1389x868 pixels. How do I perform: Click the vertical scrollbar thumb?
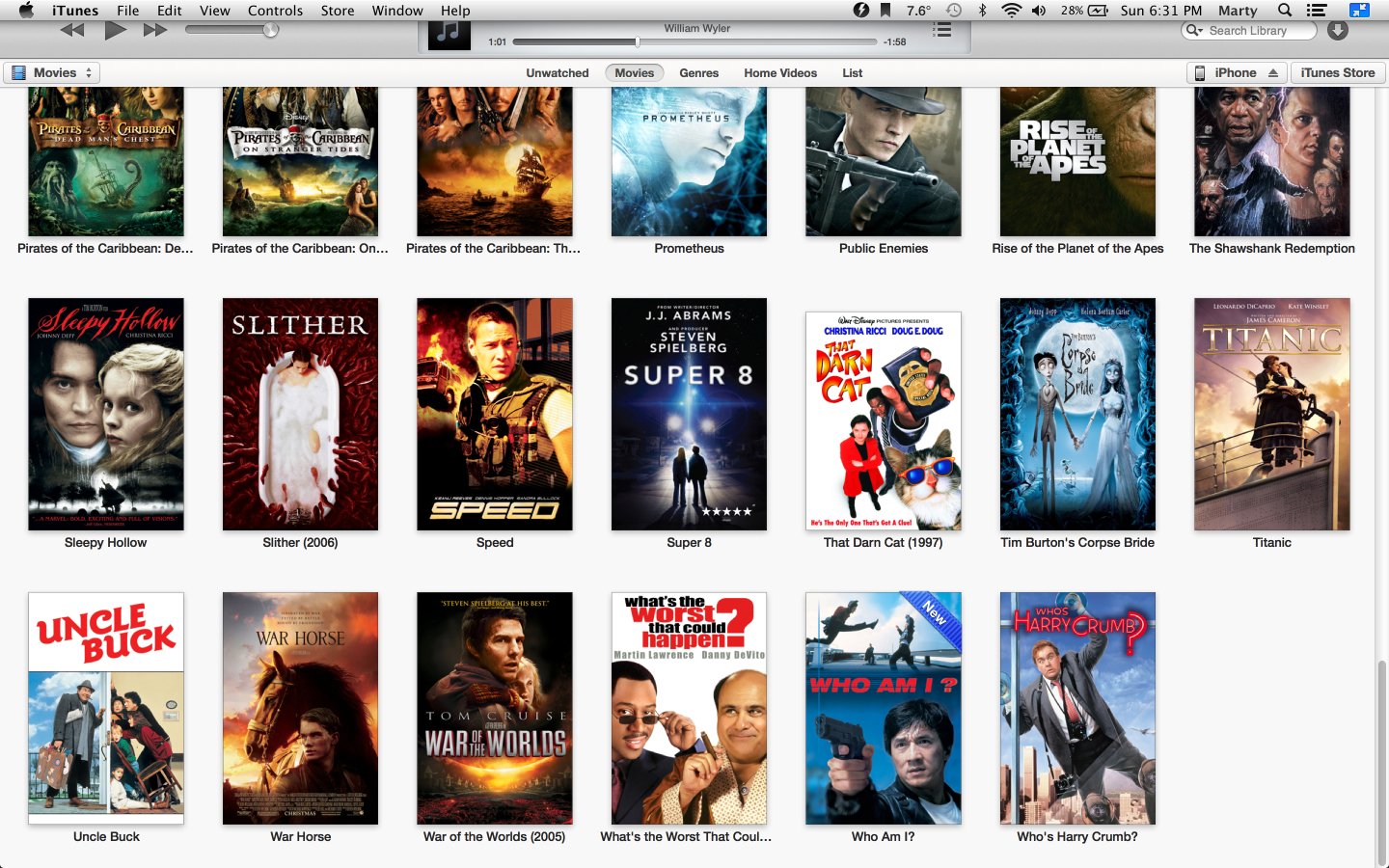pos(1381,762)
